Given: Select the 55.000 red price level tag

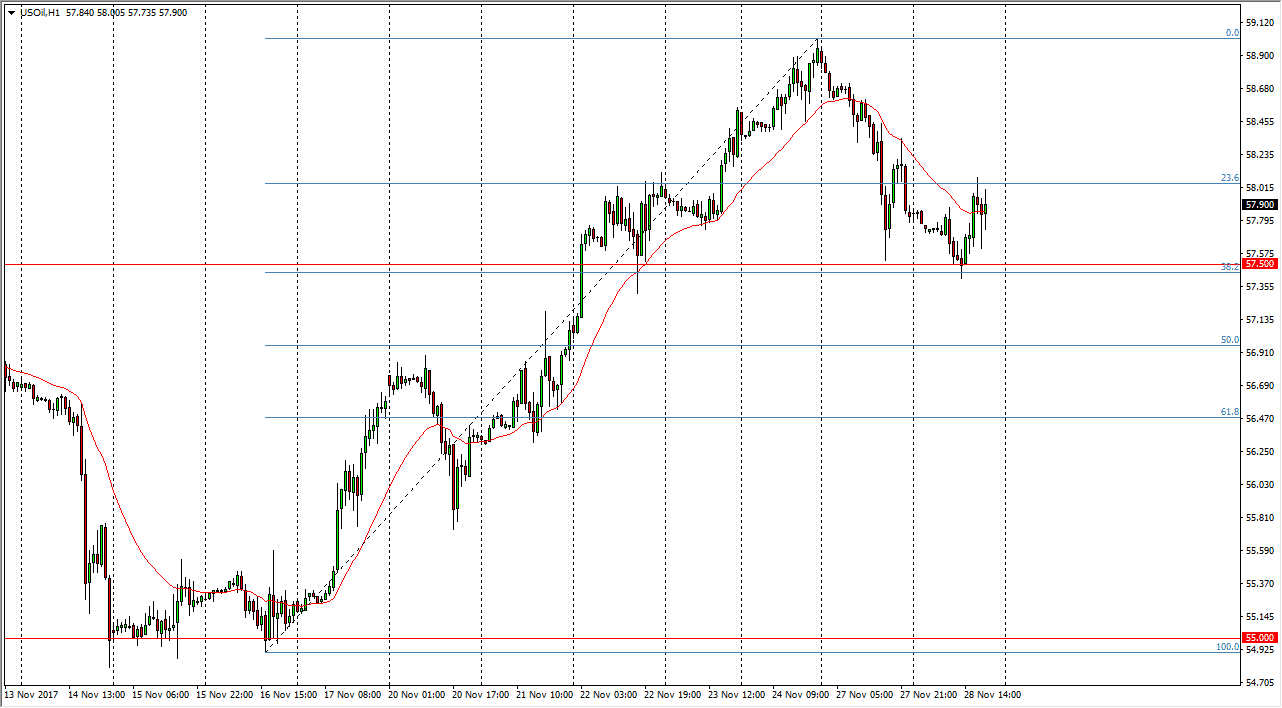Looking at the screenshot, I should [x=1259, y=638].
